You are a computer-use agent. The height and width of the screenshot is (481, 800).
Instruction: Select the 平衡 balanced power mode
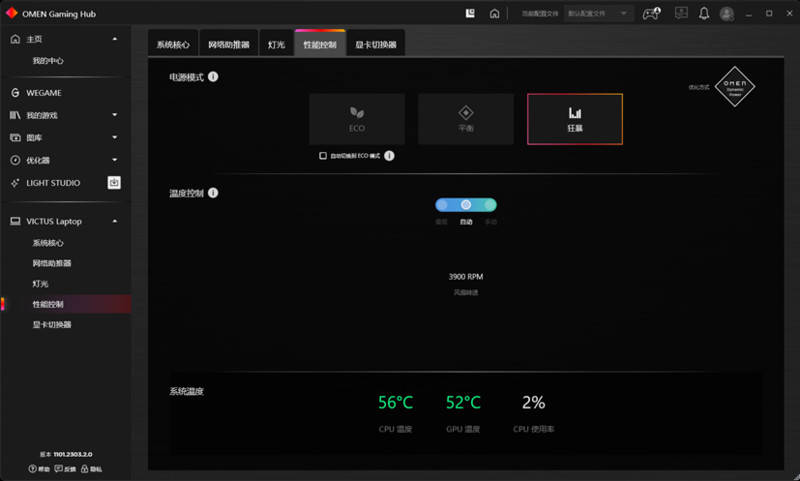tap(466, 119)
